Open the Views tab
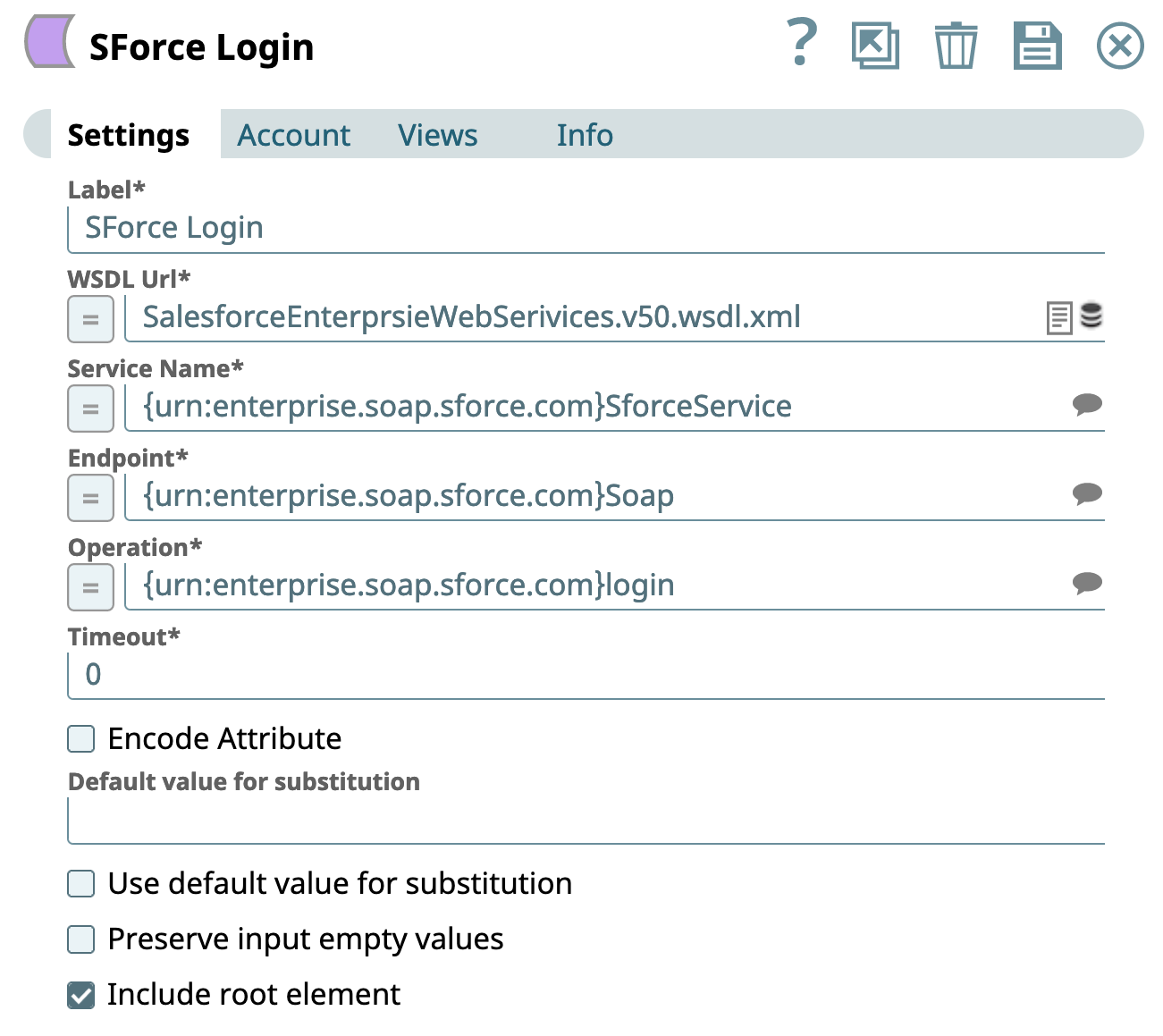 point(437,135)
